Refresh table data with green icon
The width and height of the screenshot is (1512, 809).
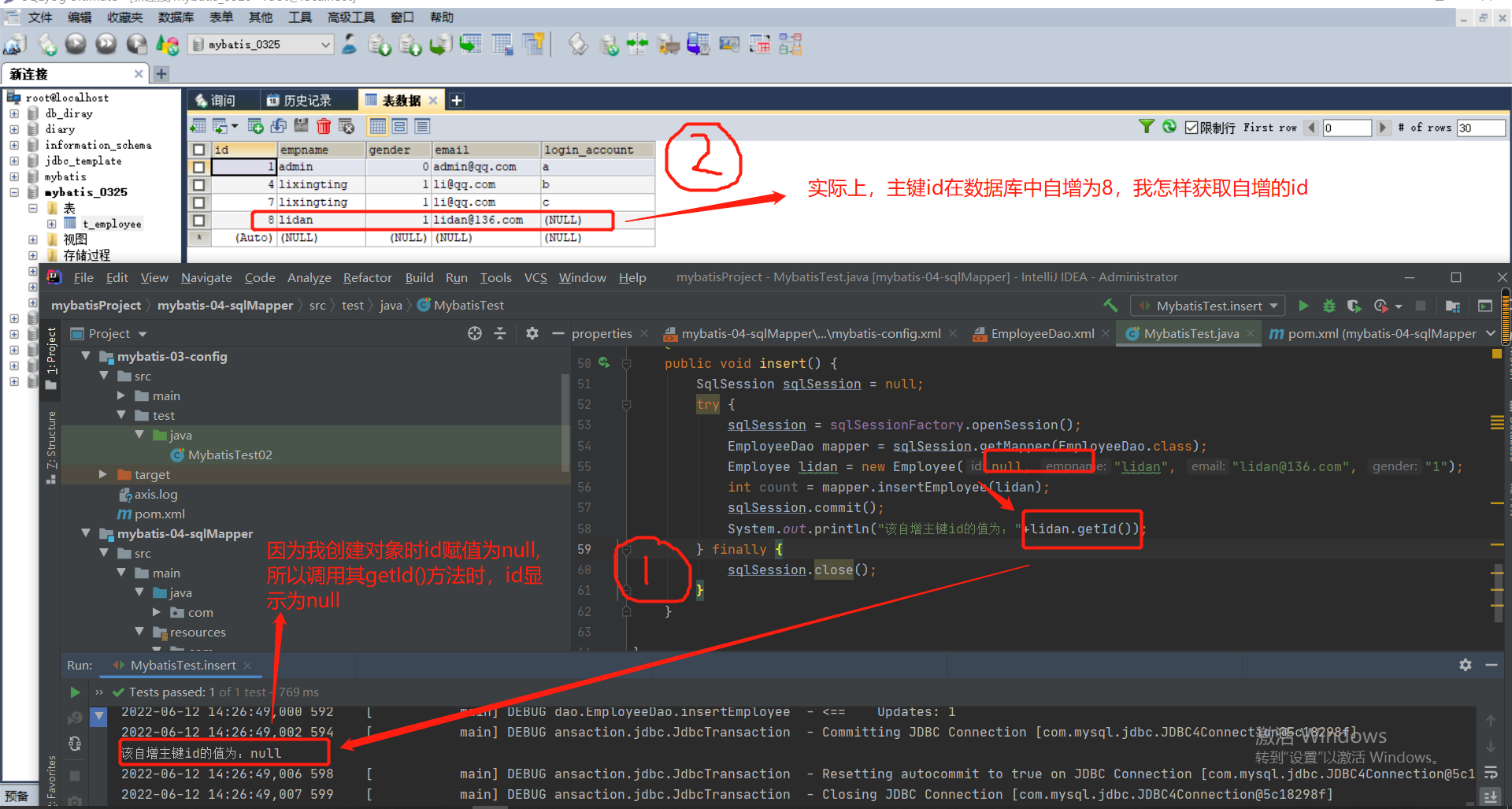click(x=1169, y=127)
